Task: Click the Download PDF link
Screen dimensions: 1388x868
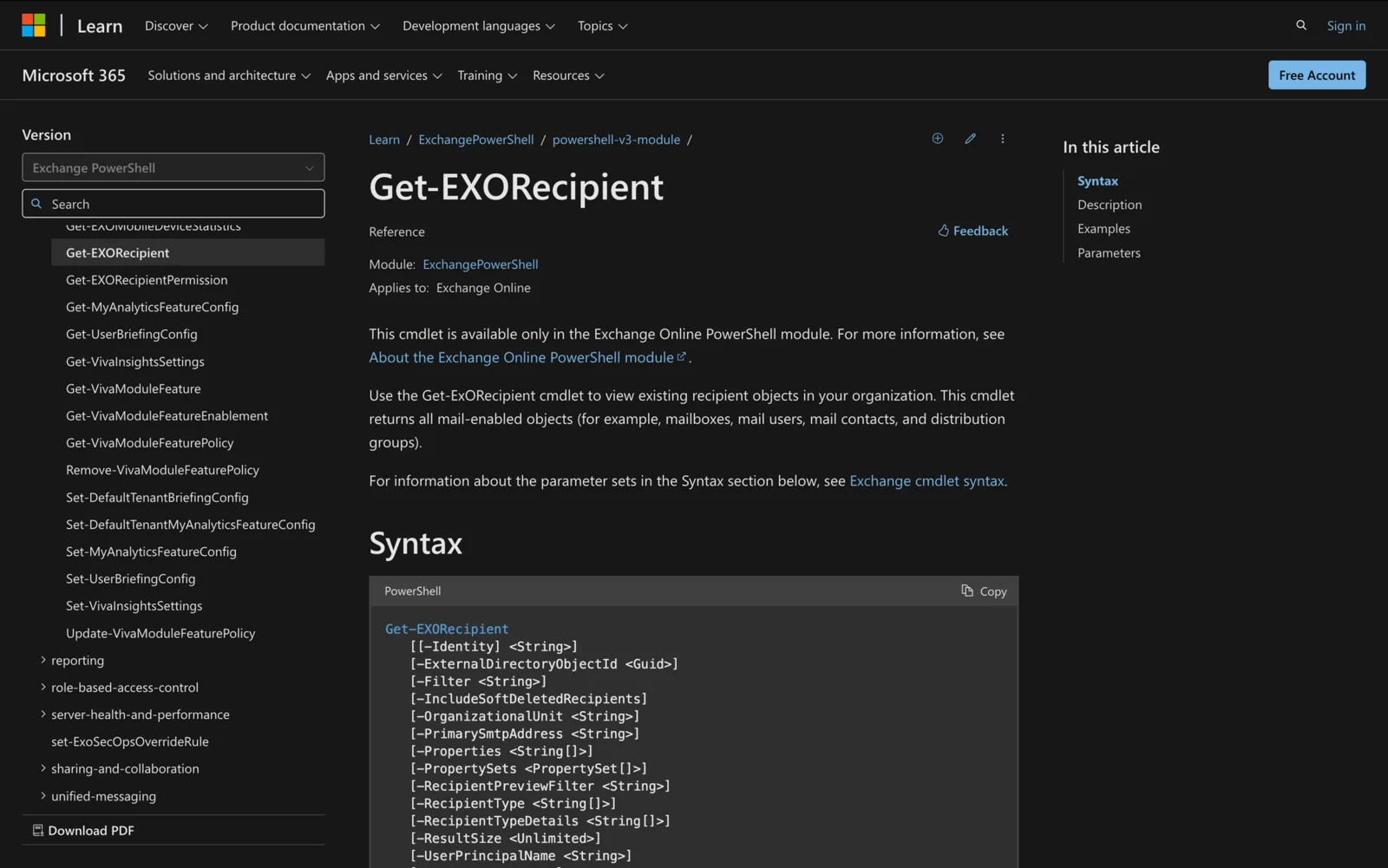Action: click(83, 831)
